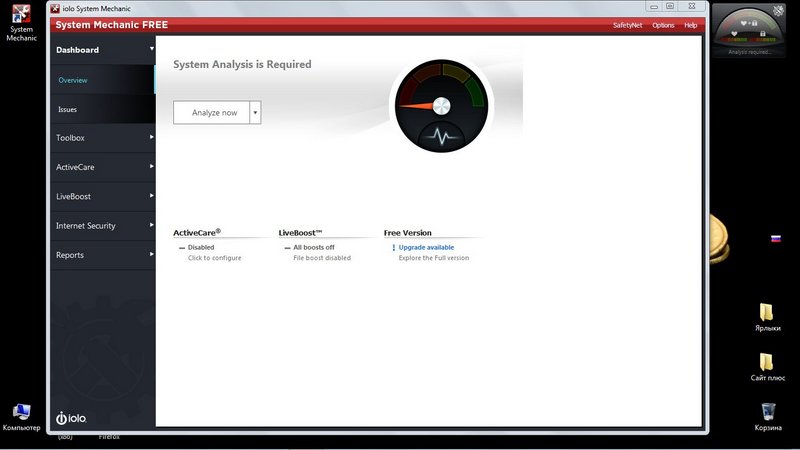800x450 pixels.
Task: Click the Russian flag language indicator
Action: 776,238
